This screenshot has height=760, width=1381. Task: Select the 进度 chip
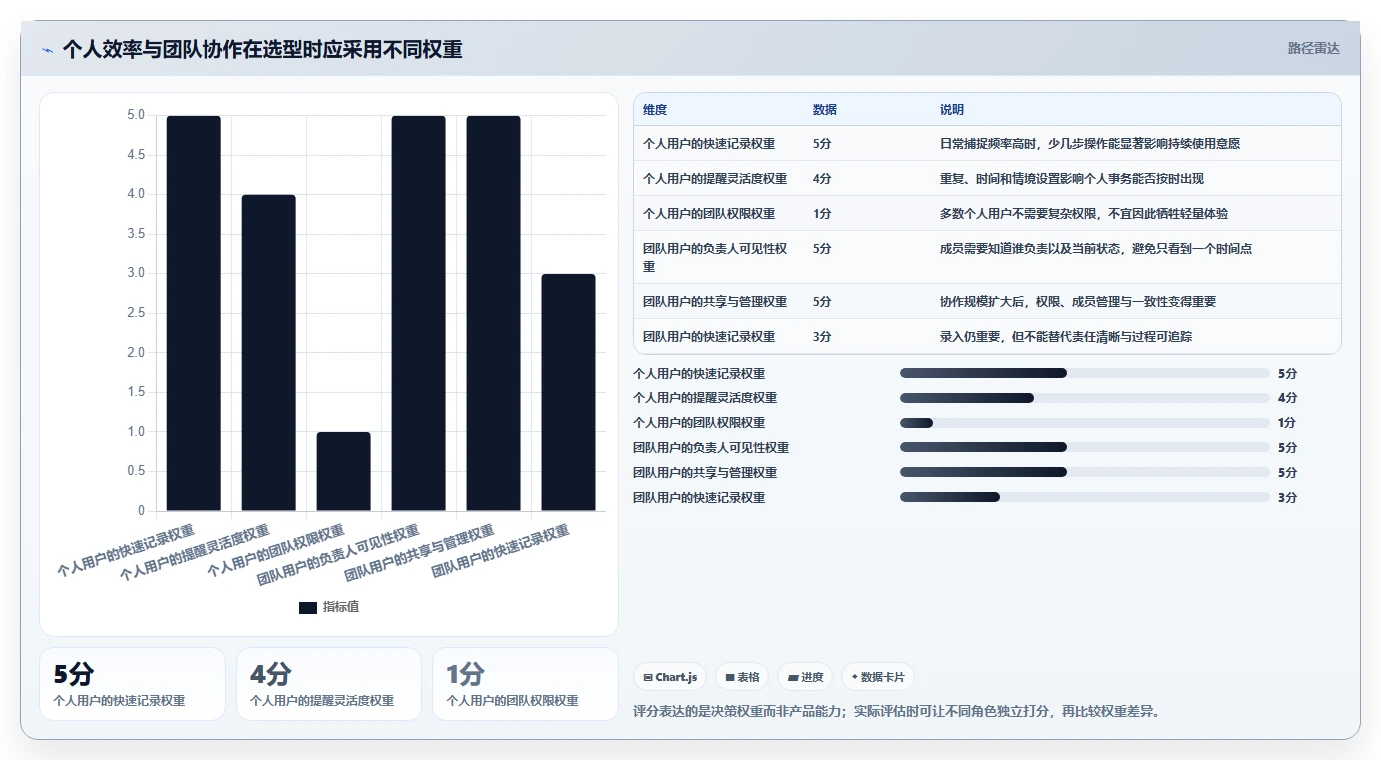(805, 677)
